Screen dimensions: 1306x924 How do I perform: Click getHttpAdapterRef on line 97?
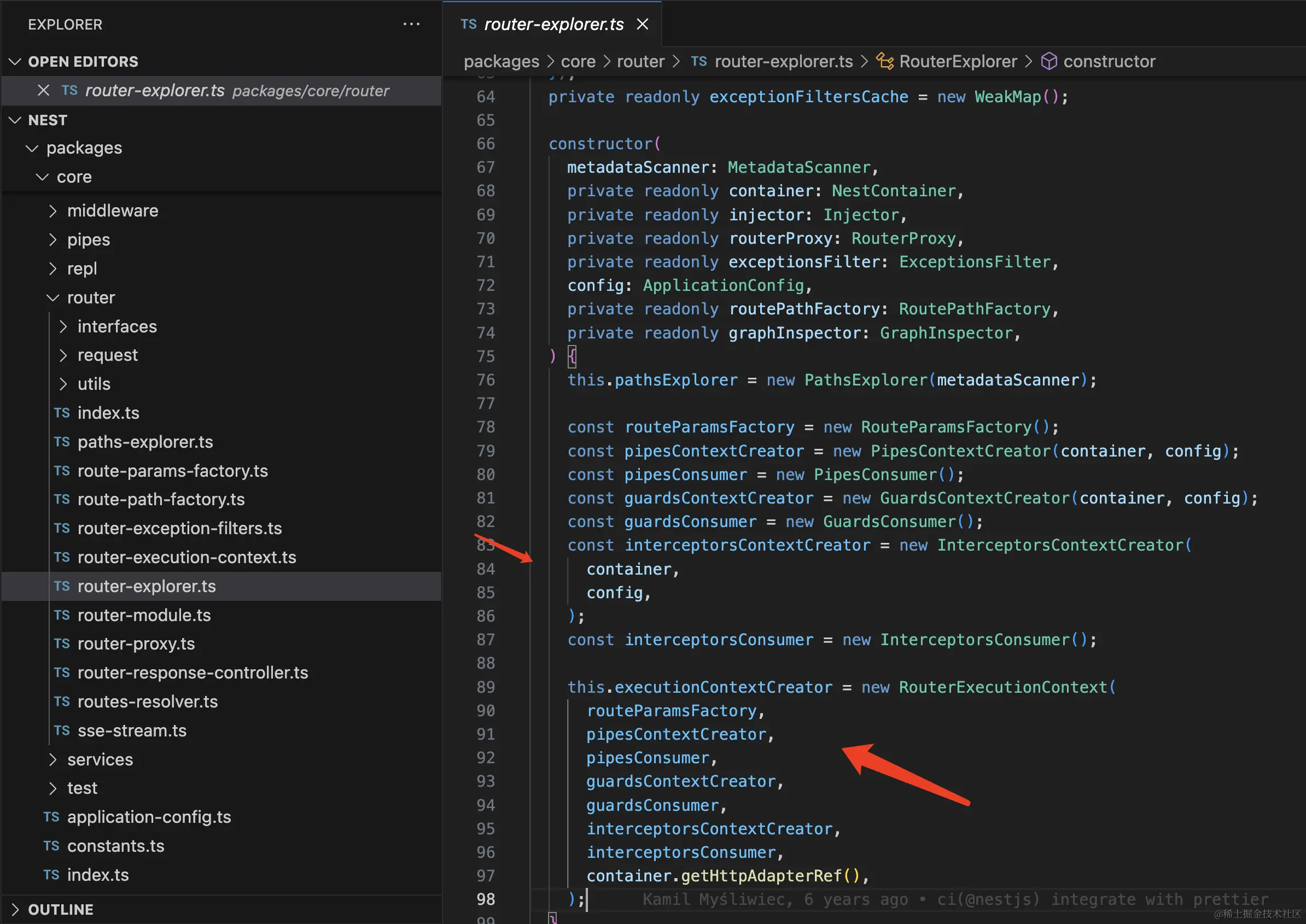(x=761, y=876)
